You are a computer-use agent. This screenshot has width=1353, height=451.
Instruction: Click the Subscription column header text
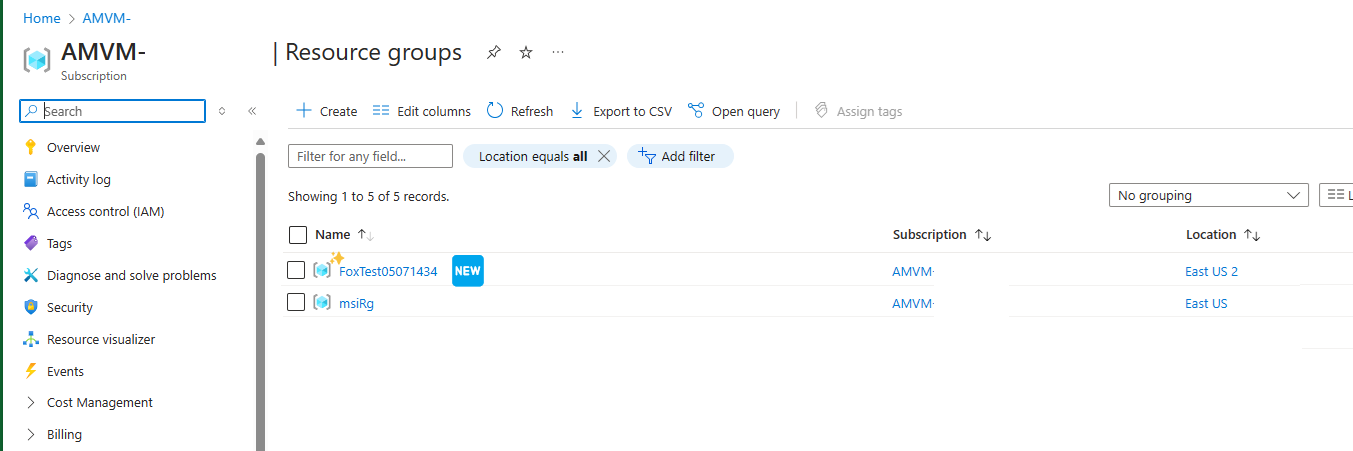(930, 235)
